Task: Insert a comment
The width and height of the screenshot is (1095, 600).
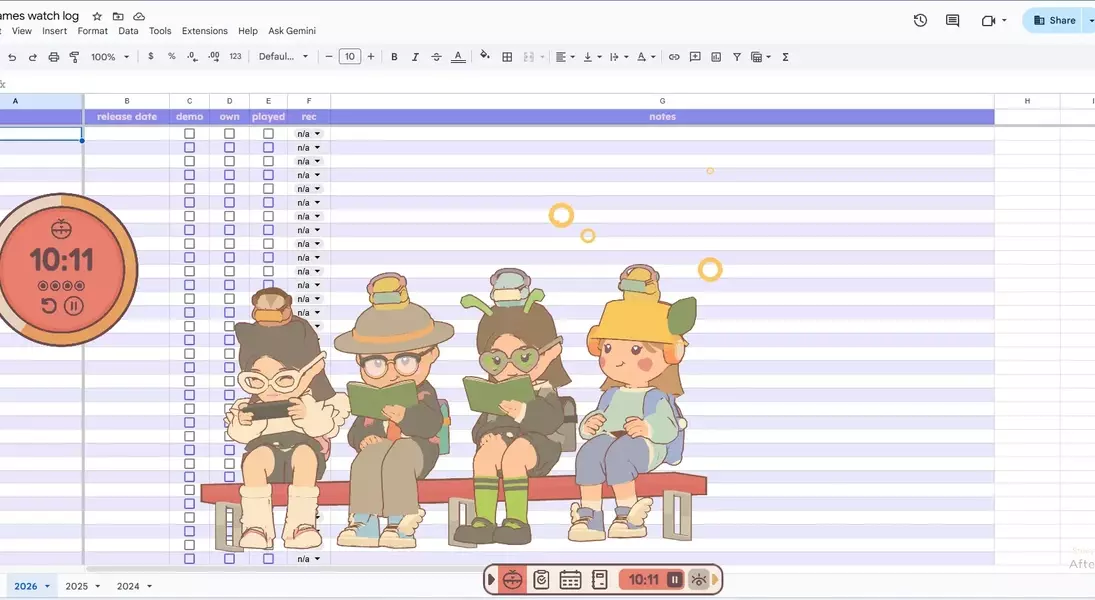Action: click(694, 57)
